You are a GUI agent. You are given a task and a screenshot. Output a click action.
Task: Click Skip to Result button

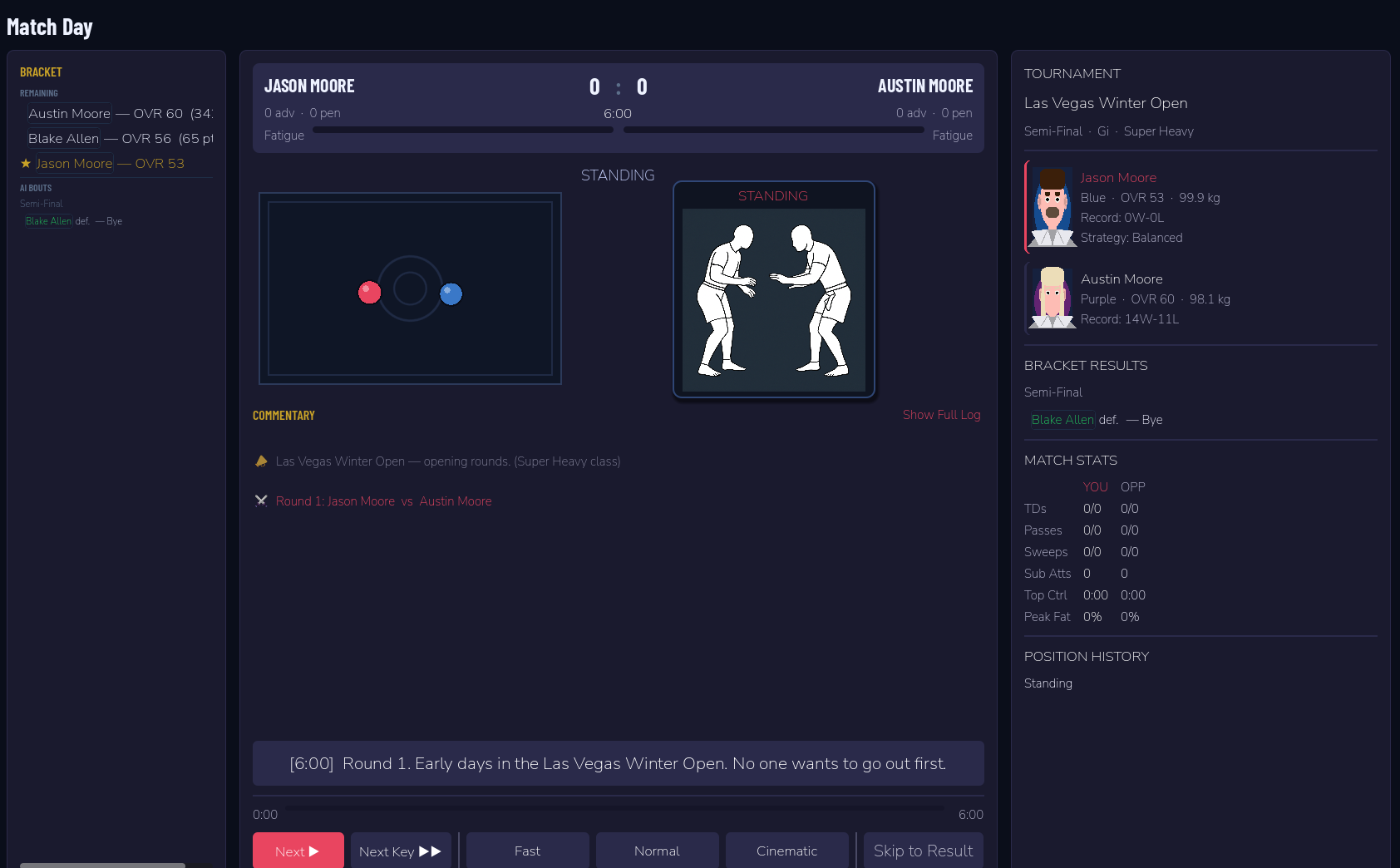(924, 851)
